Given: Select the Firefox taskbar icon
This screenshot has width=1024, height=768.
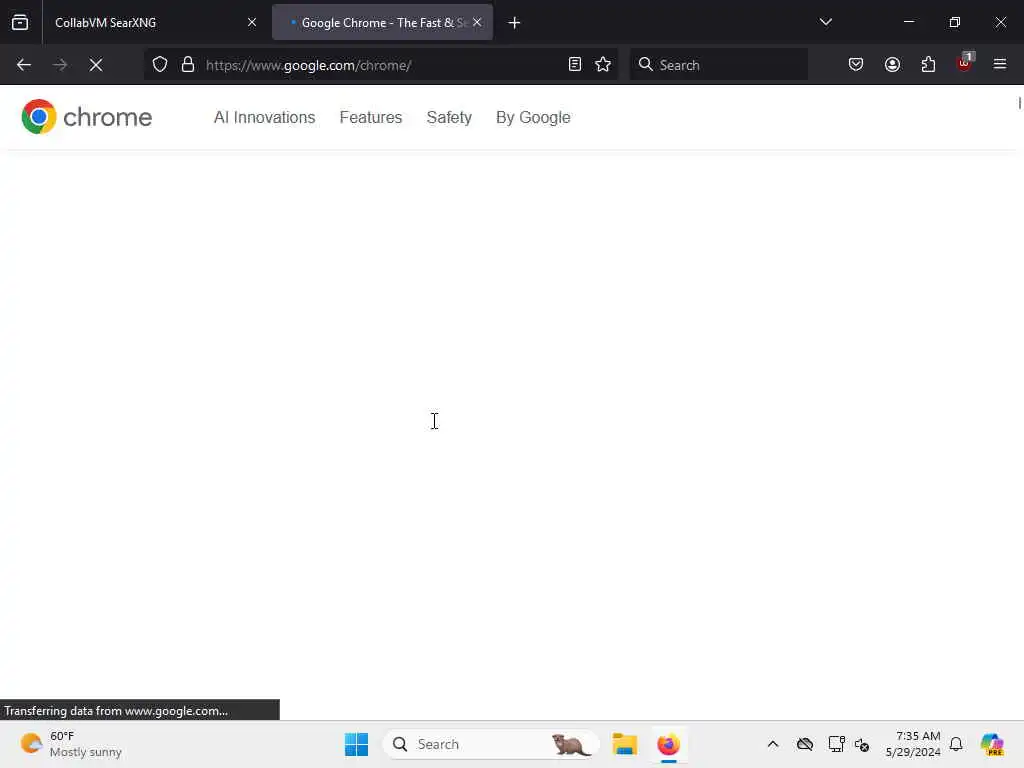Looking at the screenshot, I should [669, 744].
